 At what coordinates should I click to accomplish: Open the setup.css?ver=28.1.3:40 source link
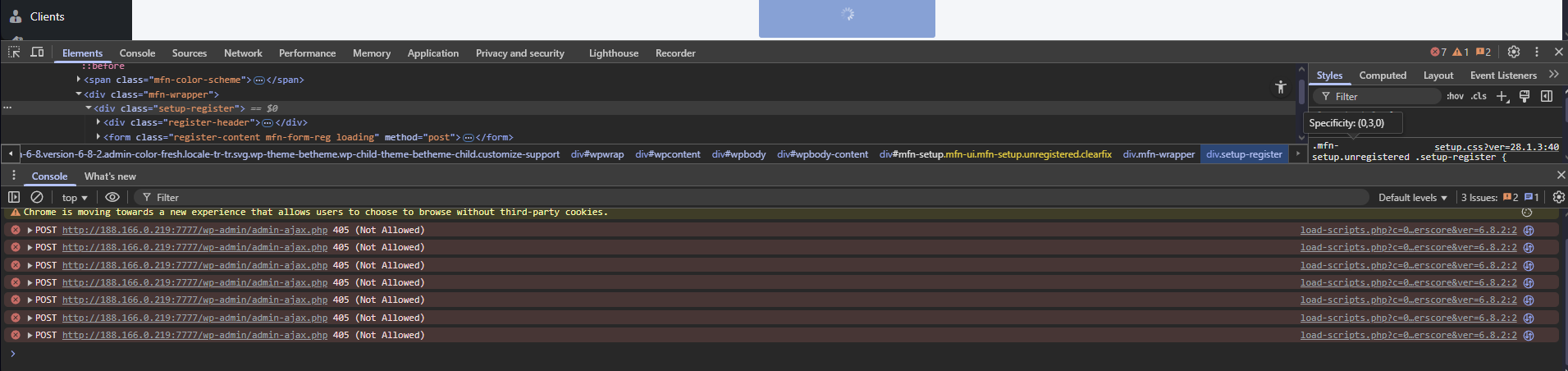[x=1496, y=147]
